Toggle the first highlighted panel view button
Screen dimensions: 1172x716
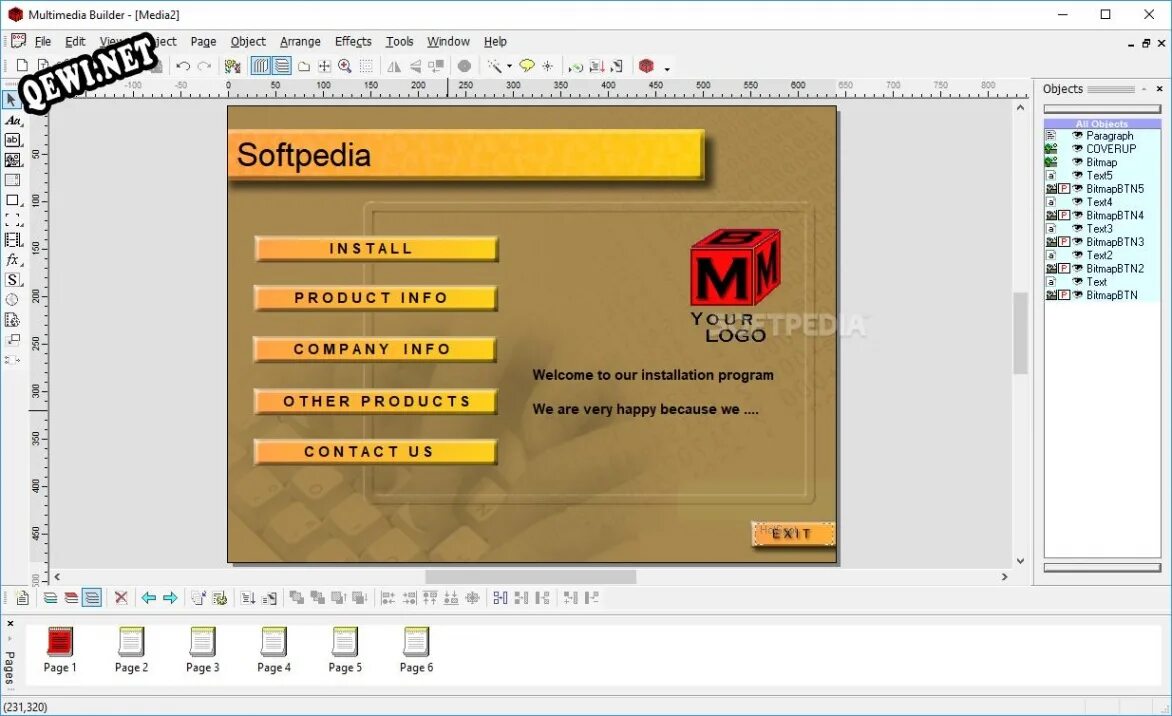[x=260, y=67]
